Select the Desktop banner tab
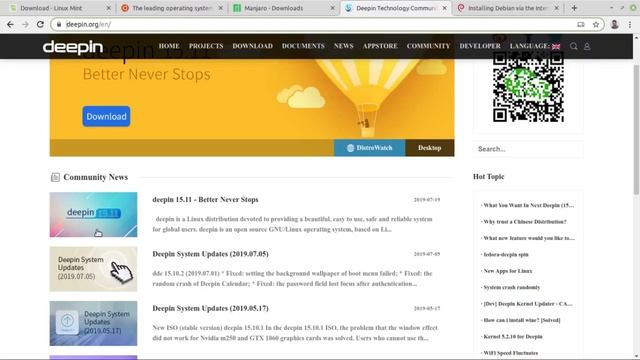Viewport: 640px width, 360px height. coord(429,148)
